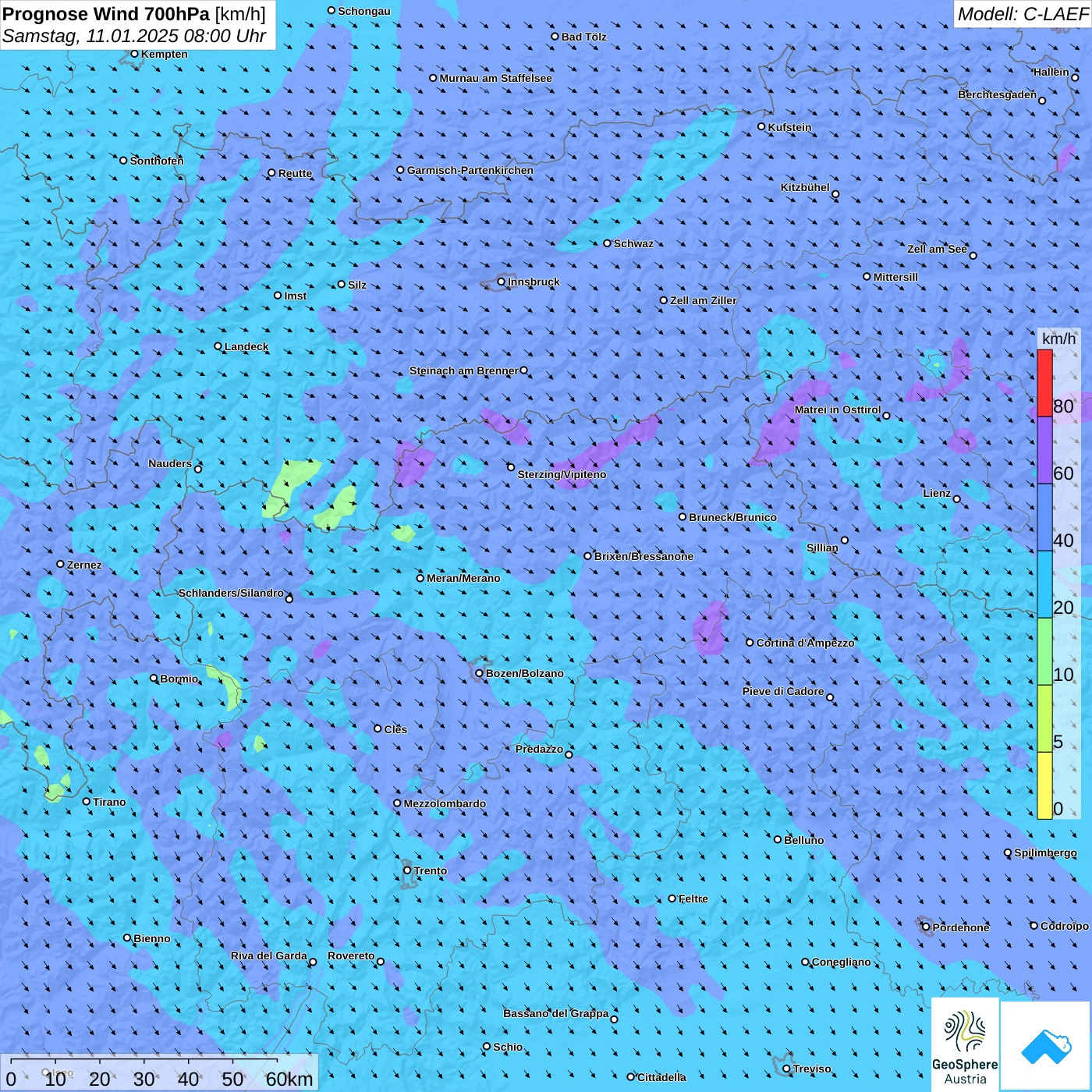Click the Matrei in Osttirol label
The height and width of the screenshot is (1092, 1092).
point(838,409)
